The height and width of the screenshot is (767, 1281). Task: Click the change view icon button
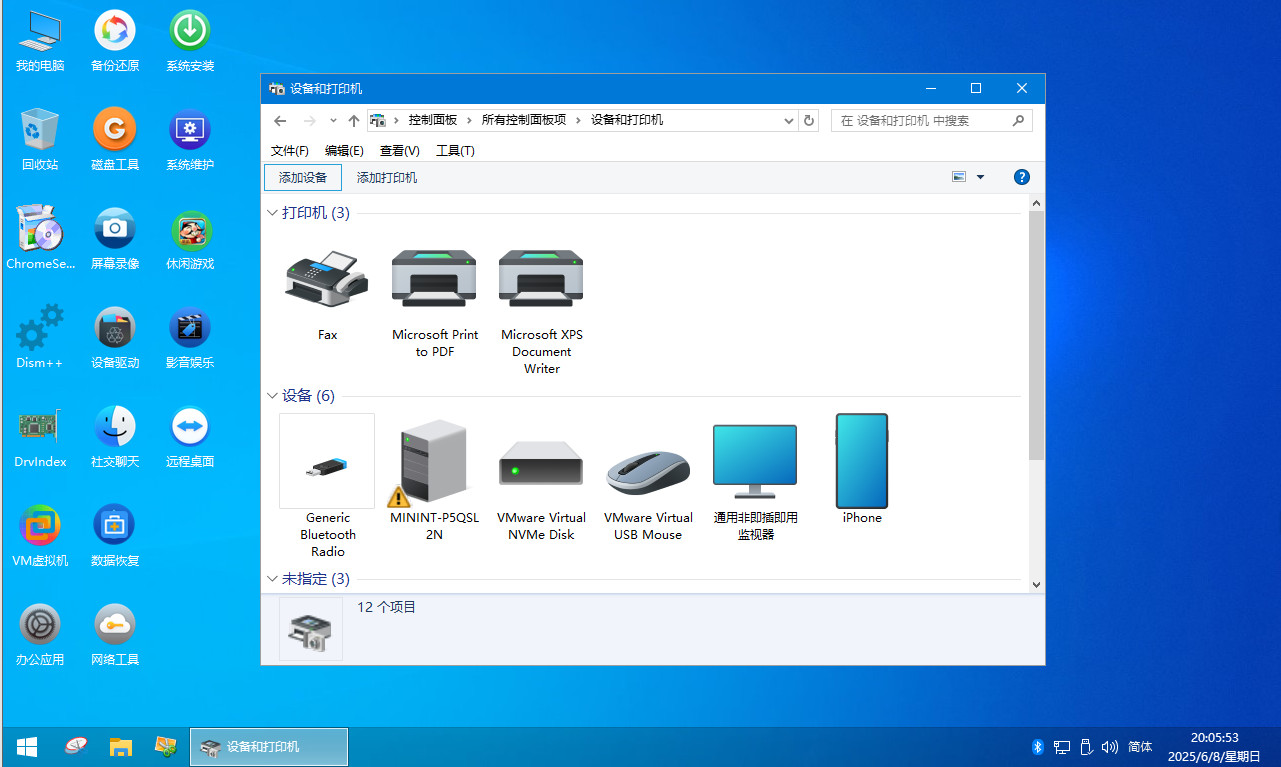click(x=959, y=177)
